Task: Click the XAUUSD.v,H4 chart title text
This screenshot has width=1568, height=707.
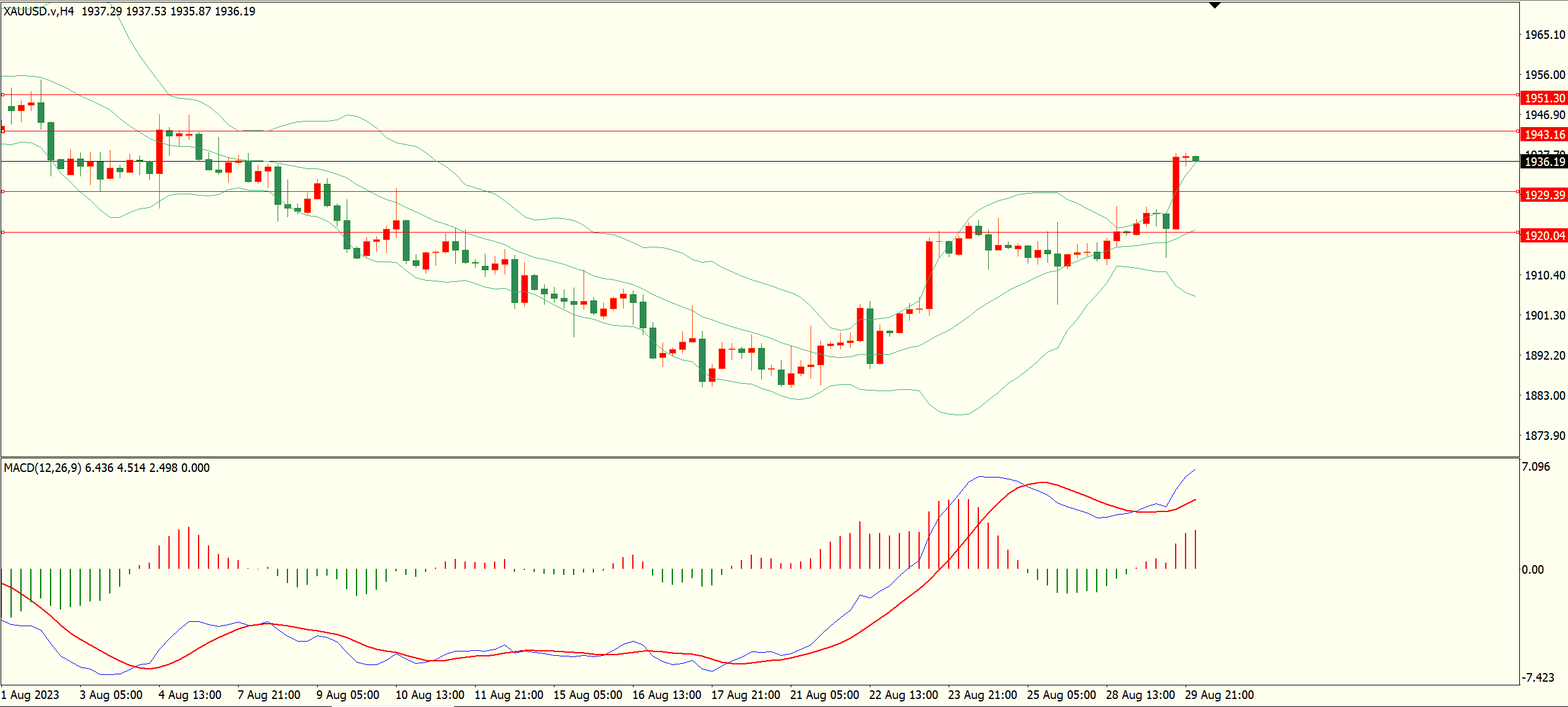Action: tap(38, 11)
